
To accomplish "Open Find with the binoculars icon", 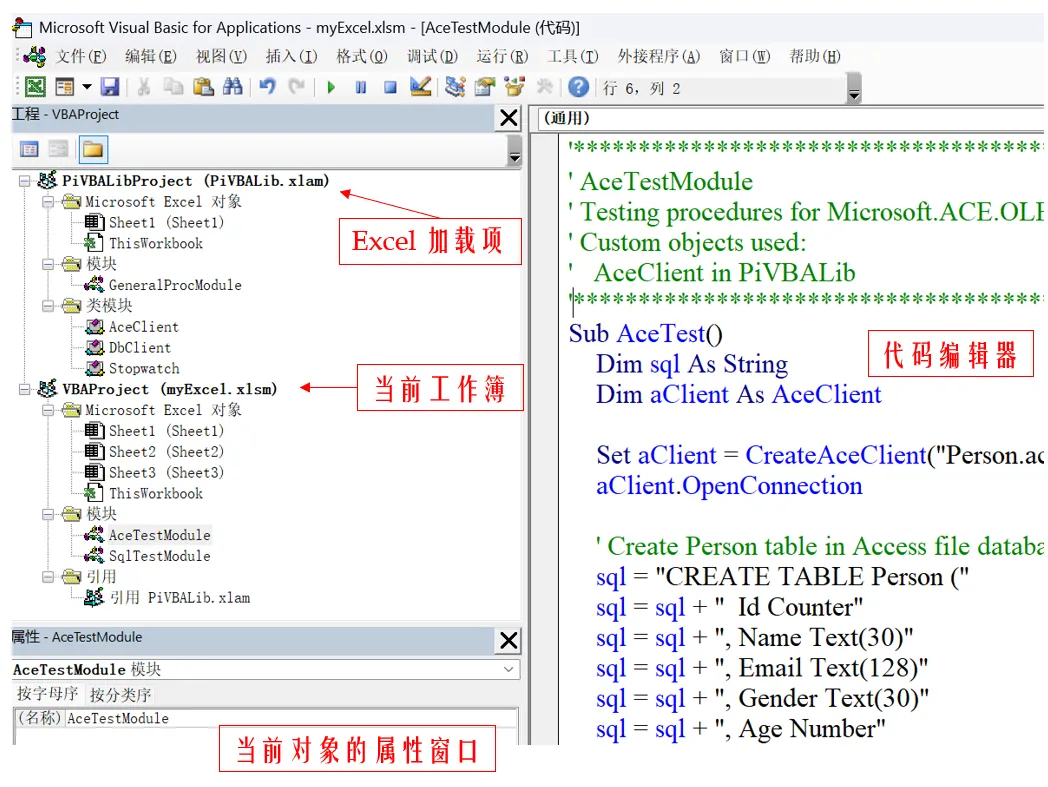I will (233, 88).
